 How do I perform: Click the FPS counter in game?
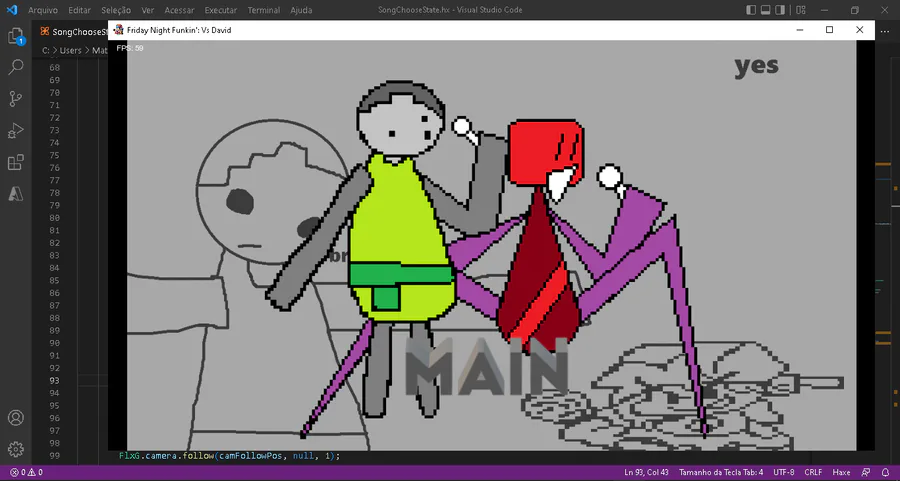(130, 48)
